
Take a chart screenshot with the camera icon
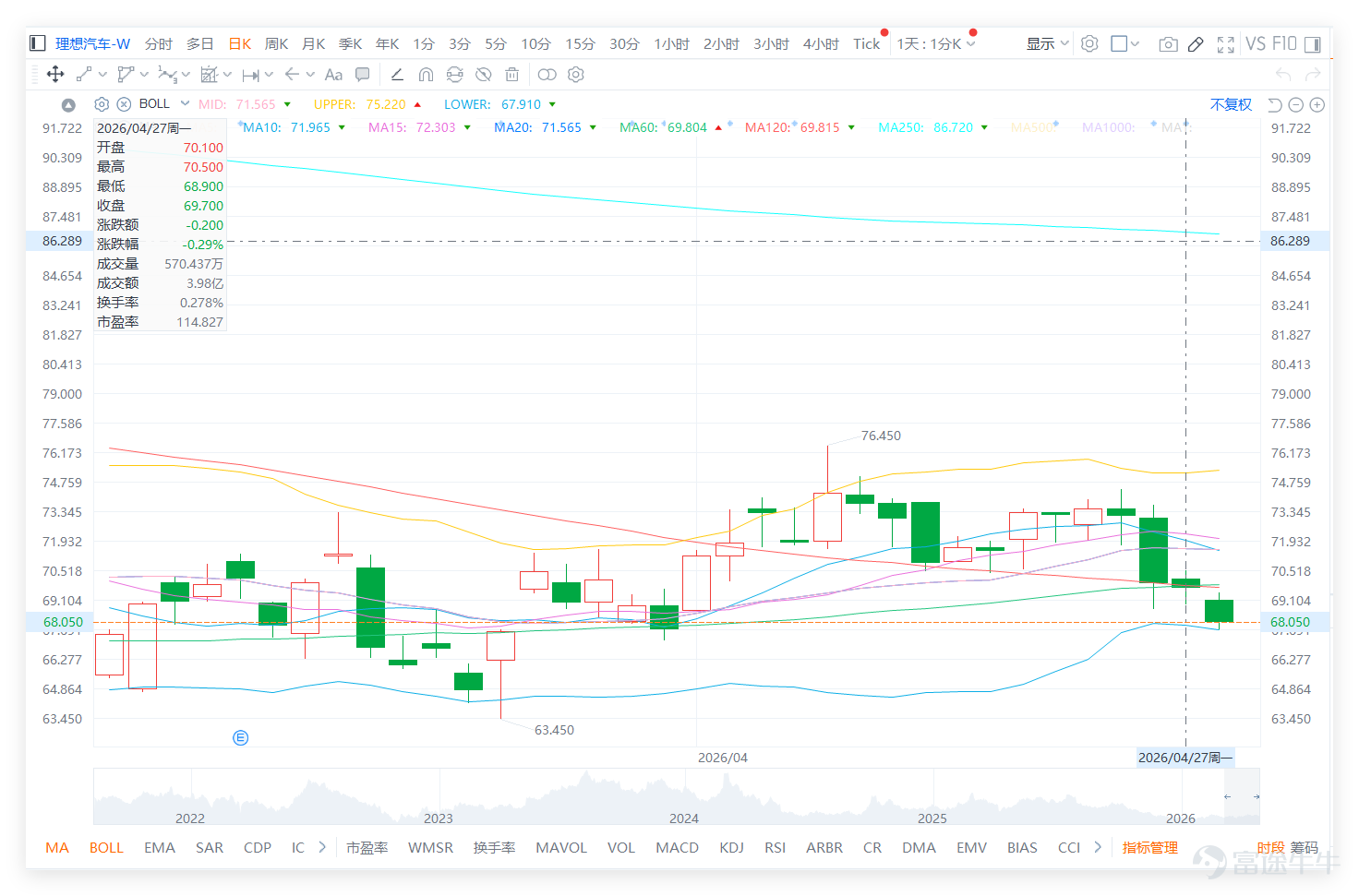coord(1168,44)
